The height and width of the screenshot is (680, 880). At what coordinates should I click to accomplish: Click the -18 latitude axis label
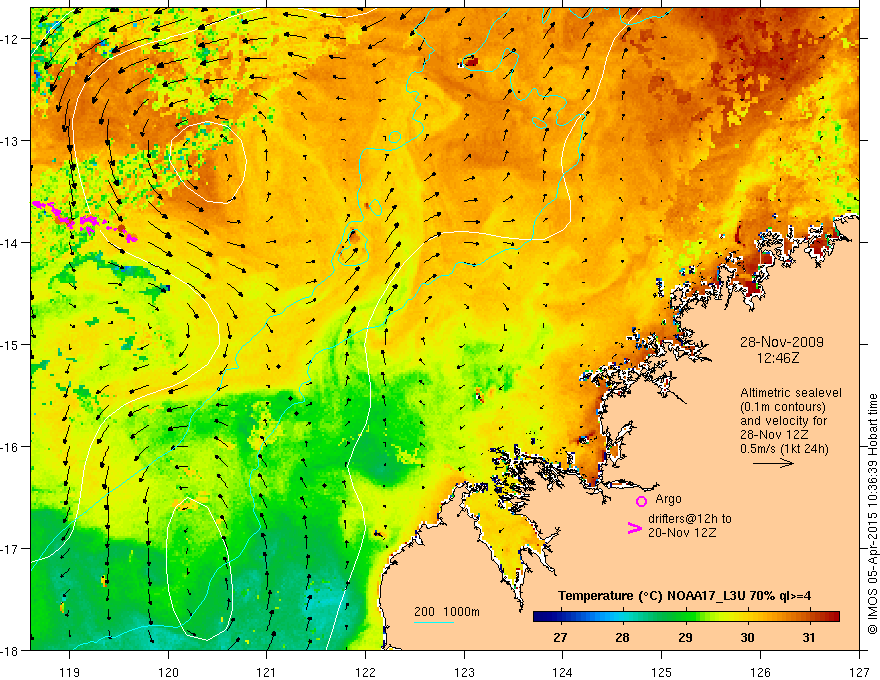click(11, 650)
